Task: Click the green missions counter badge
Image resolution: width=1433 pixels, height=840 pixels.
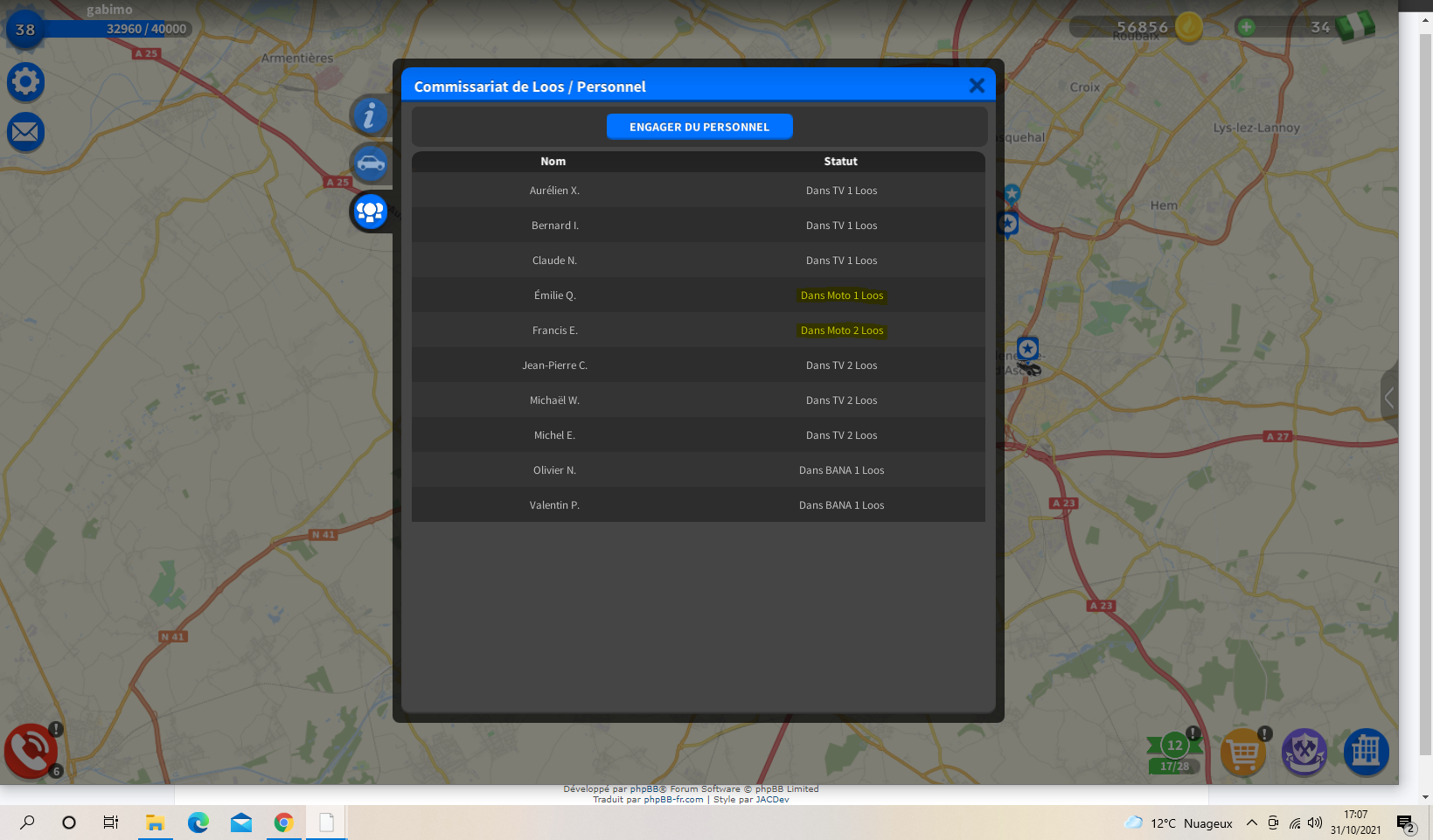Action: [x=1174, y=752]
